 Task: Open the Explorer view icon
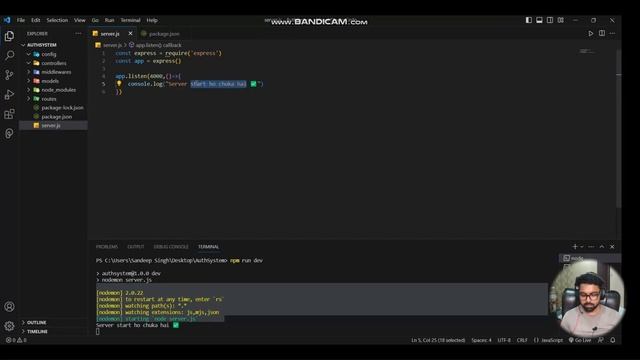click(x=9, y=36)
